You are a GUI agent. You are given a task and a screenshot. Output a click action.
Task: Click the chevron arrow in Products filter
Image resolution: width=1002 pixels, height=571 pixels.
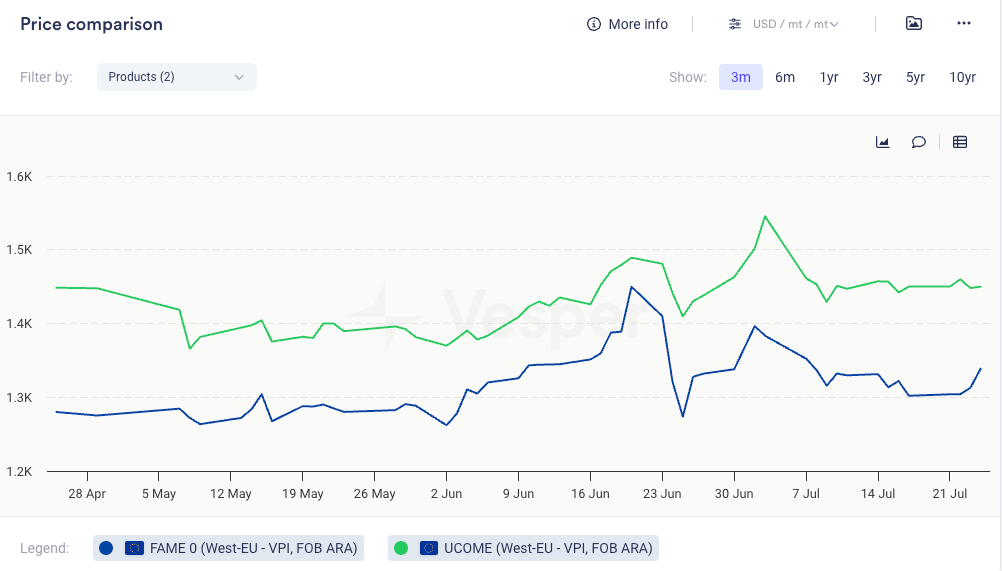pos(239,77)
